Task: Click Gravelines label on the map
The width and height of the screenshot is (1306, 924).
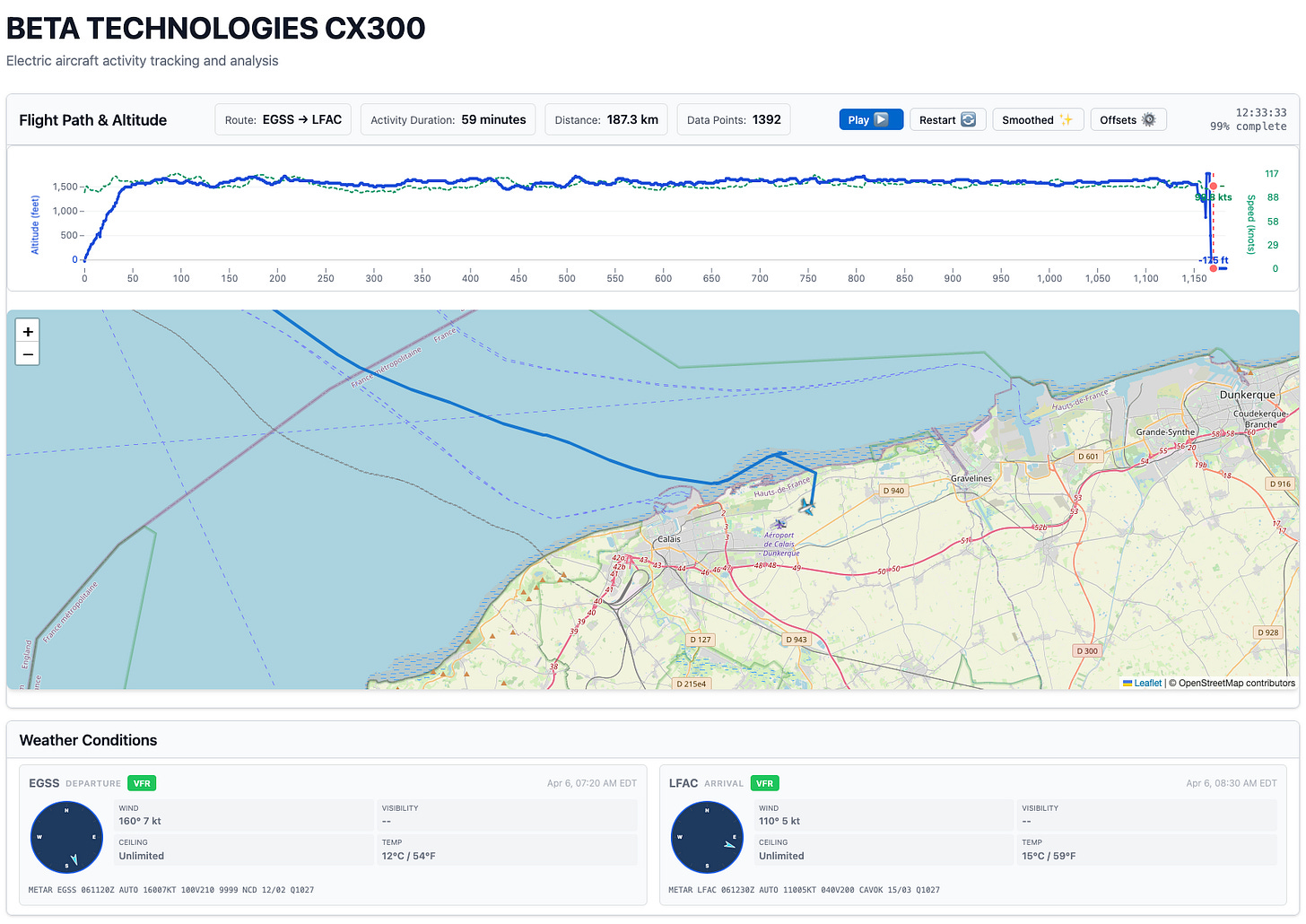Action: click(x=971, y=478)
